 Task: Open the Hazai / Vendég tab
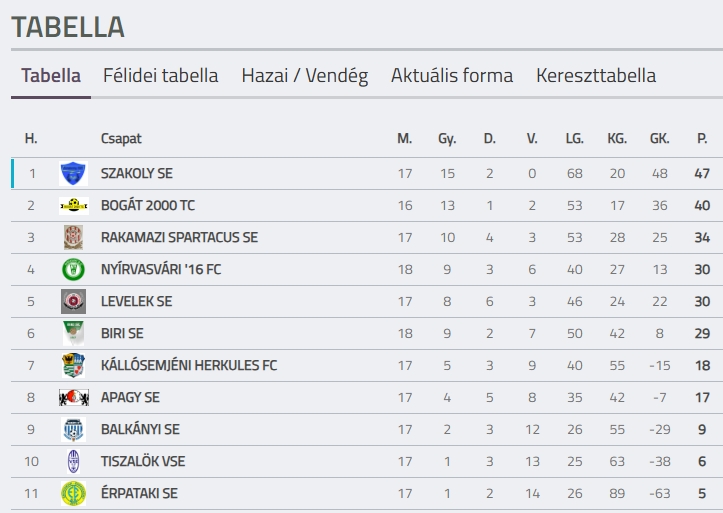304,76
